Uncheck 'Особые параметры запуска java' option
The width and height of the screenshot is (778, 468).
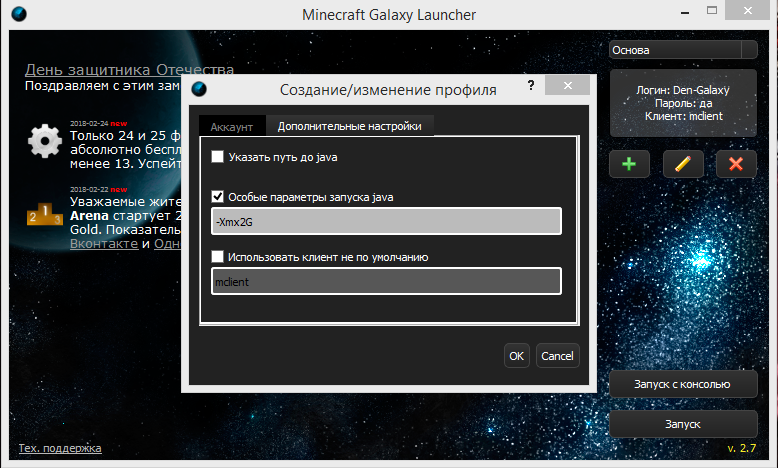click(x=218, y=197)
